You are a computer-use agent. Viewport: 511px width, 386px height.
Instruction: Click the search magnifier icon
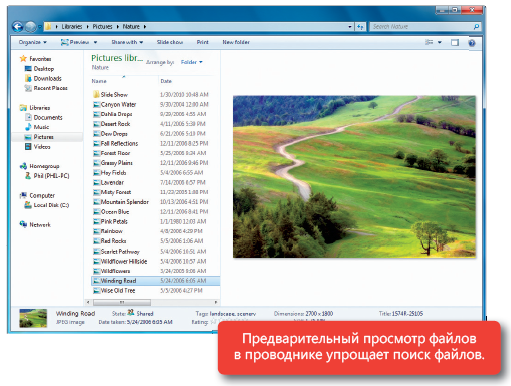tap(476, 26)
